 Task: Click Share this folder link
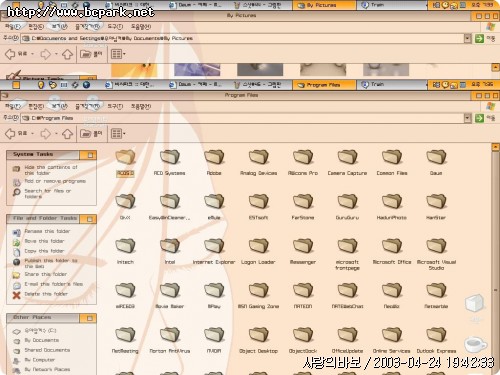coord(45,274)
